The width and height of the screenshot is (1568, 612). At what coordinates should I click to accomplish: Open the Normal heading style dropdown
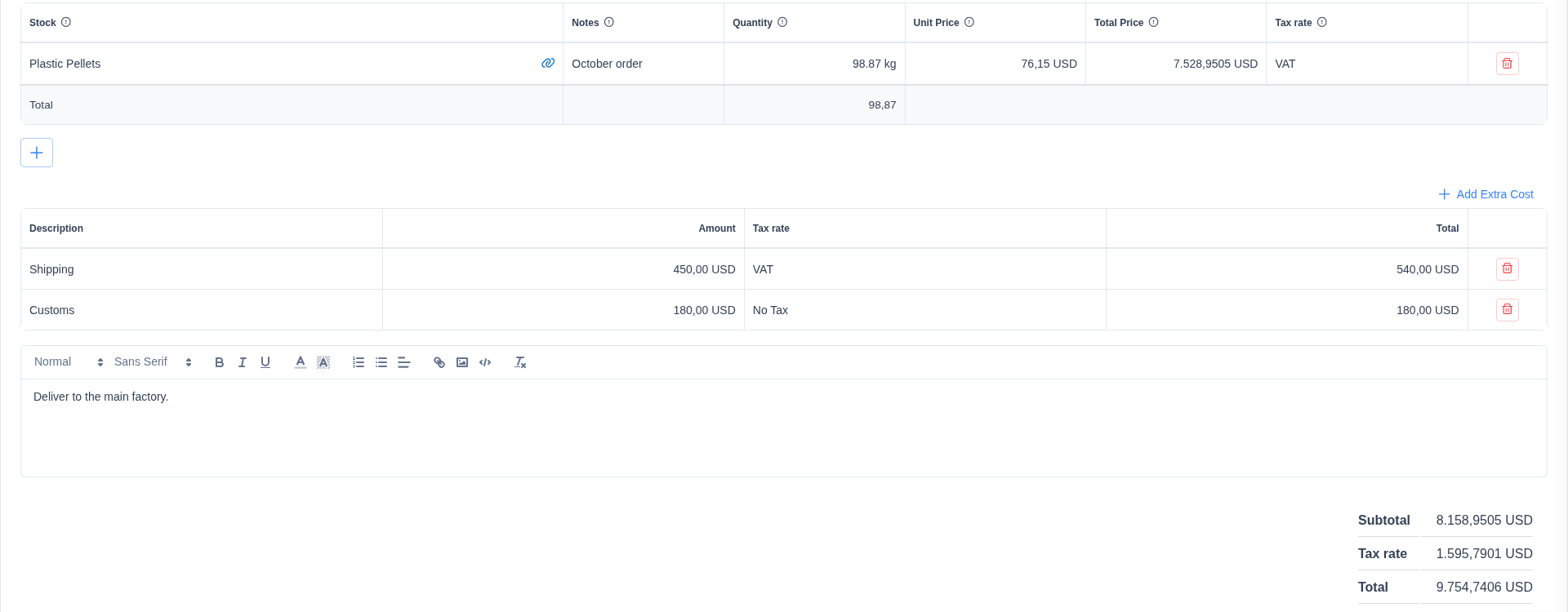(69, 362)
